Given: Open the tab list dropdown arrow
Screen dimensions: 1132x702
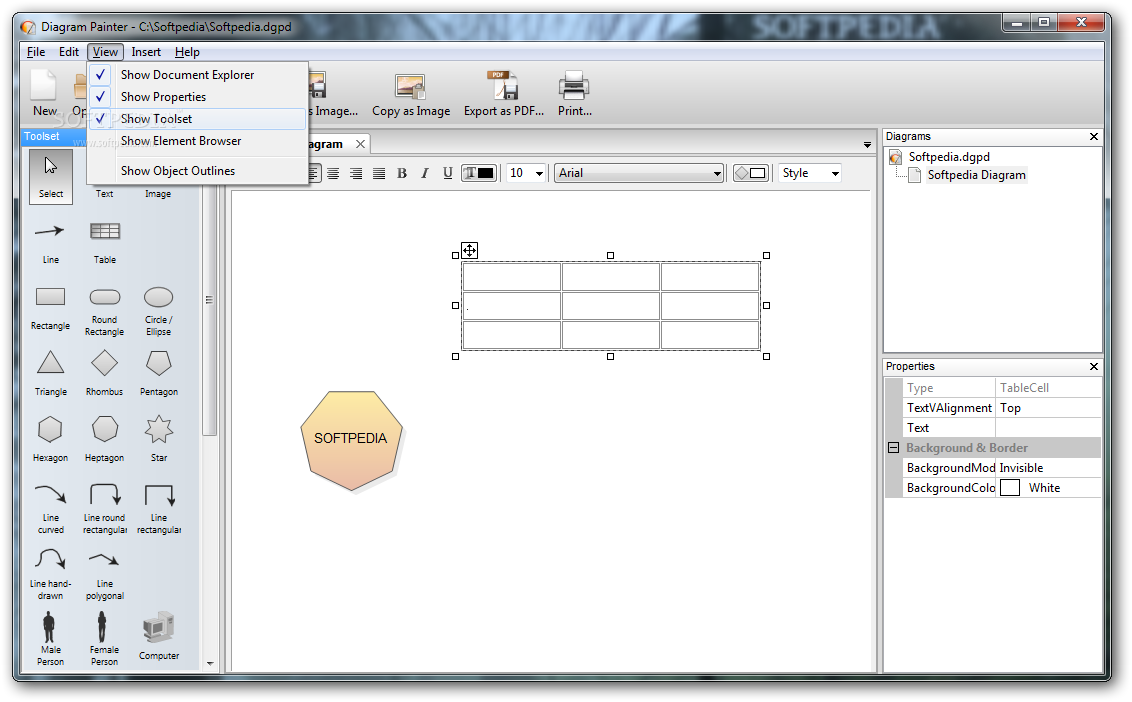Looking at the screenshot, I should pos(867,145).
